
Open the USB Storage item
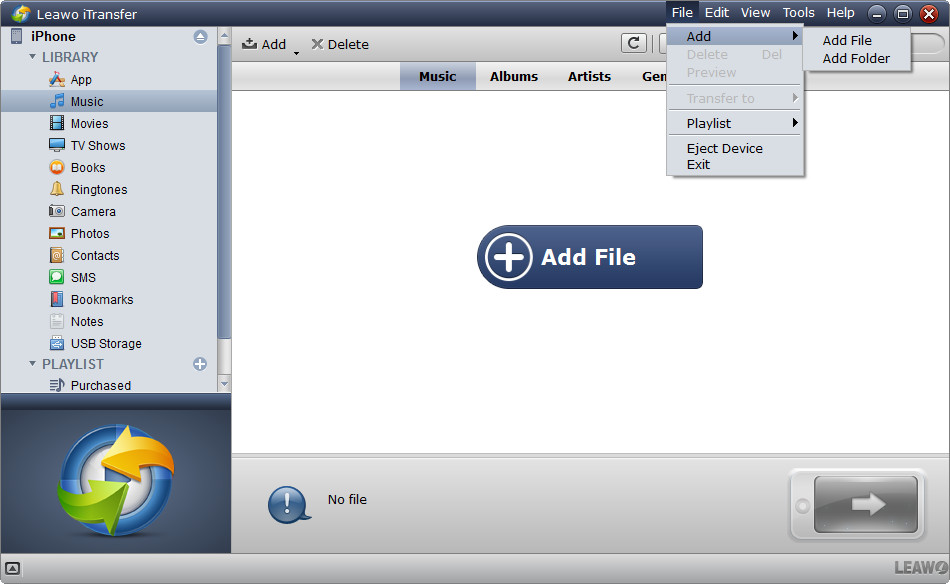tap(105, 343)
